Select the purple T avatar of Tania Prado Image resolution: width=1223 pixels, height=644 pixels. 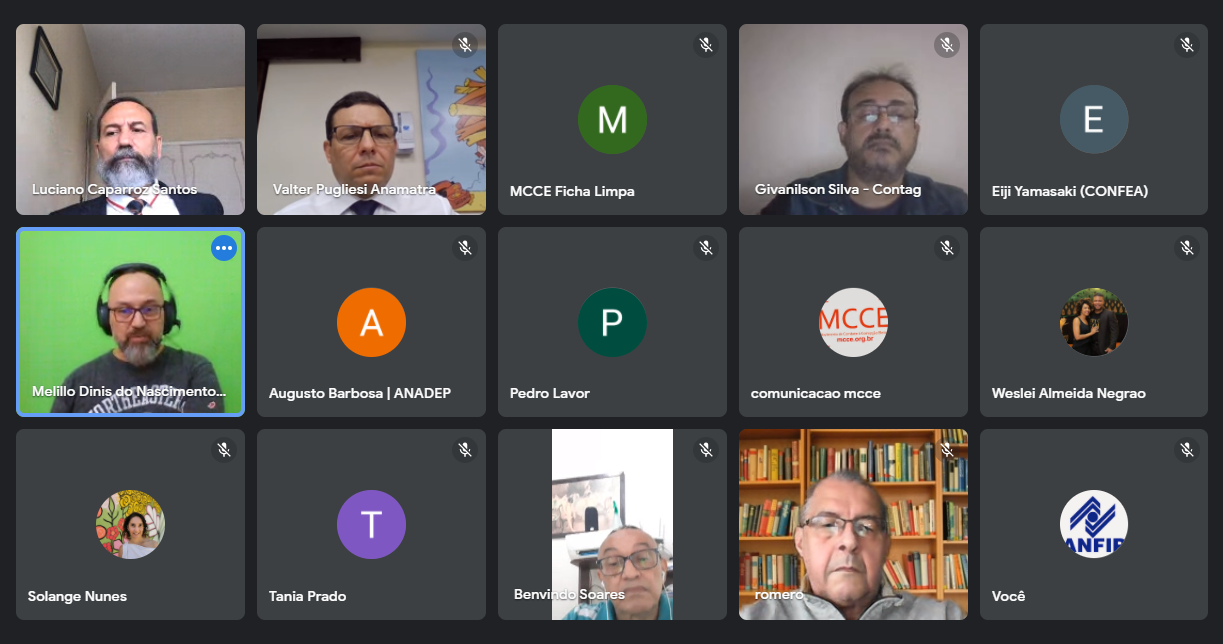tap(371, 525)
